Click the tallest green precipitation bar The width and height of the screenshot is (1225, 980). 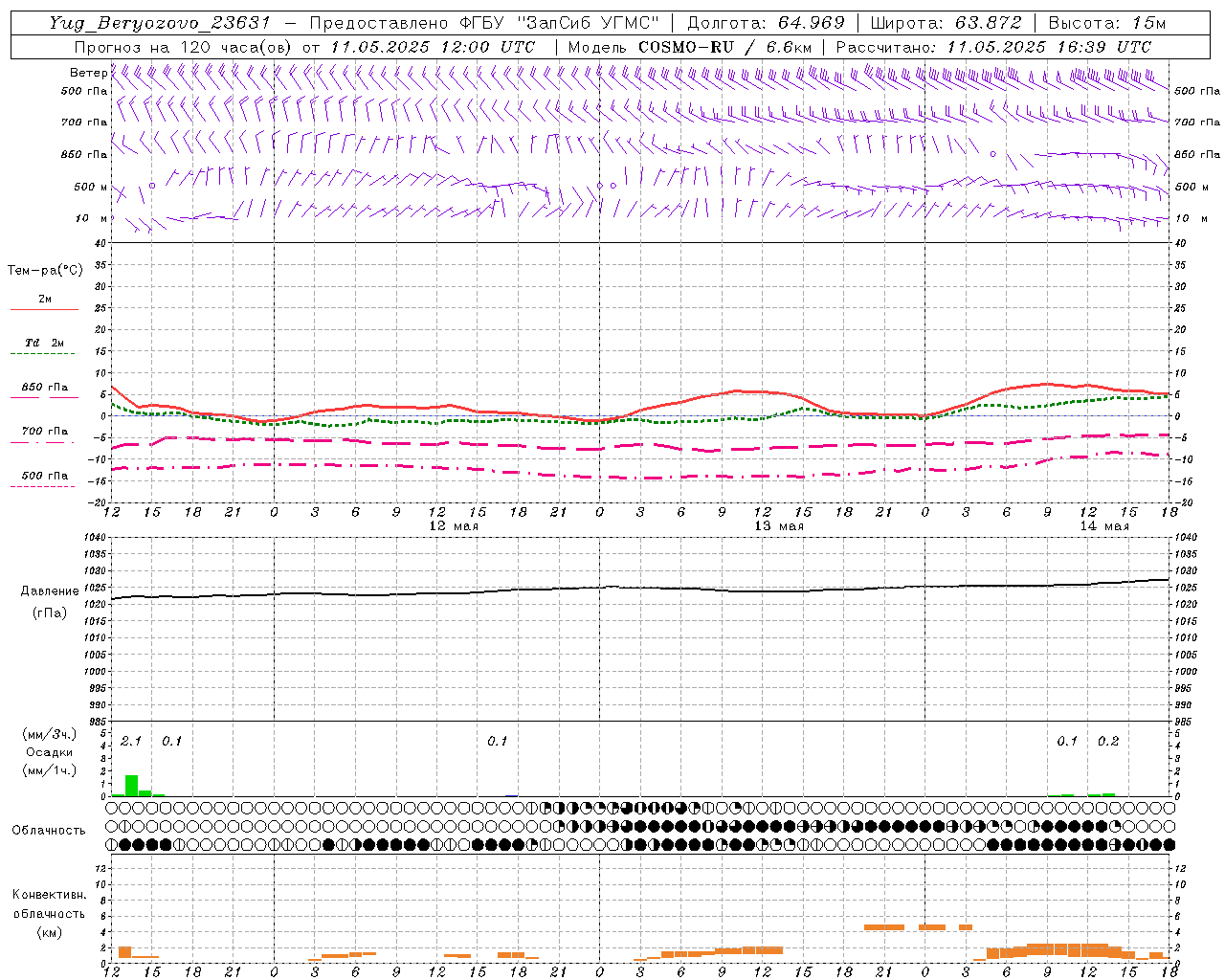pyautogui.click(x=131, y=786)
